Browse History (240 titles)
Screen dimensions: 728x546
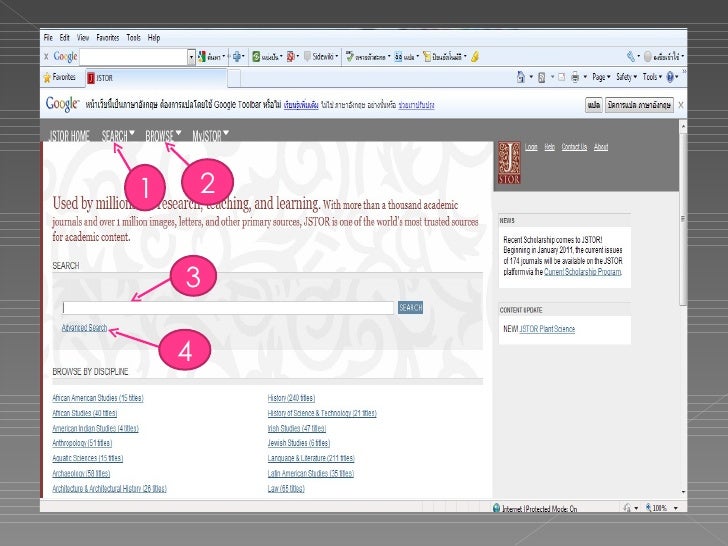291,398
